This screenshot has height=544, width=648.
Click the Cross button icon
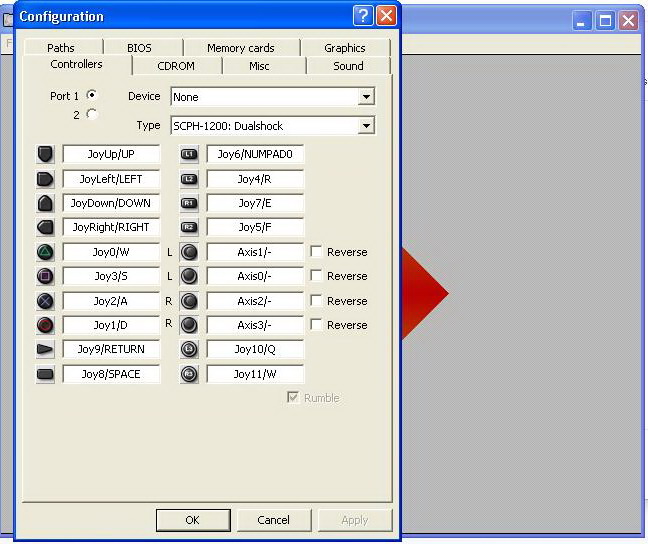45,301
